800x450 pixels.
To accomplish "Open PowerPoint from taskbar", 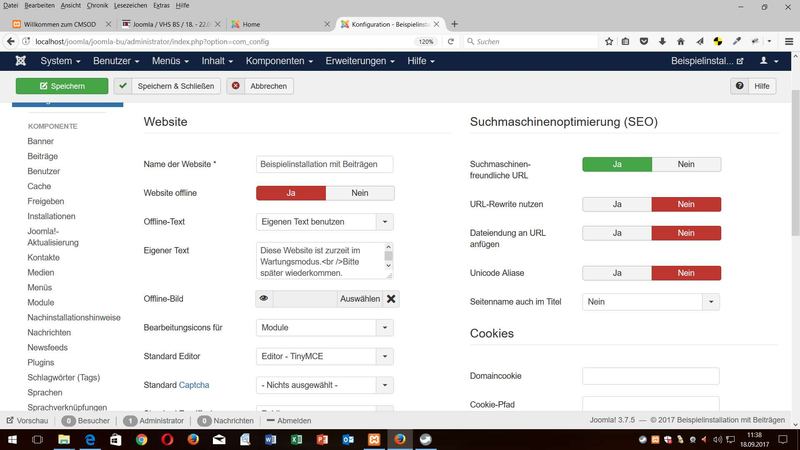I will 322,439.
